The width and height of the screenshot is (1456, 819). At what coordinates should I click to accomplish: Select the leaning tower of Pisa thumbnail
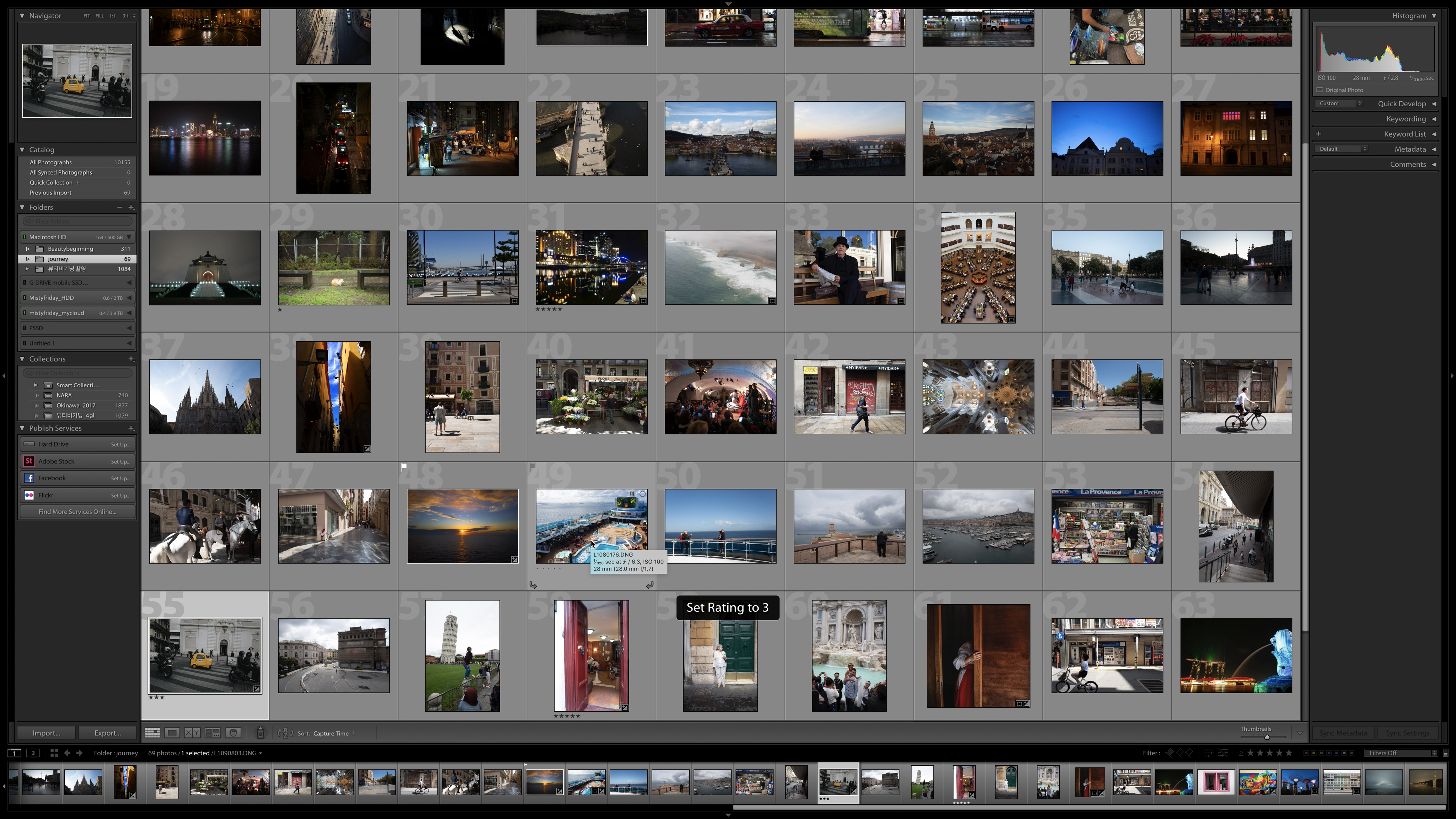click(x=462, y=655)
